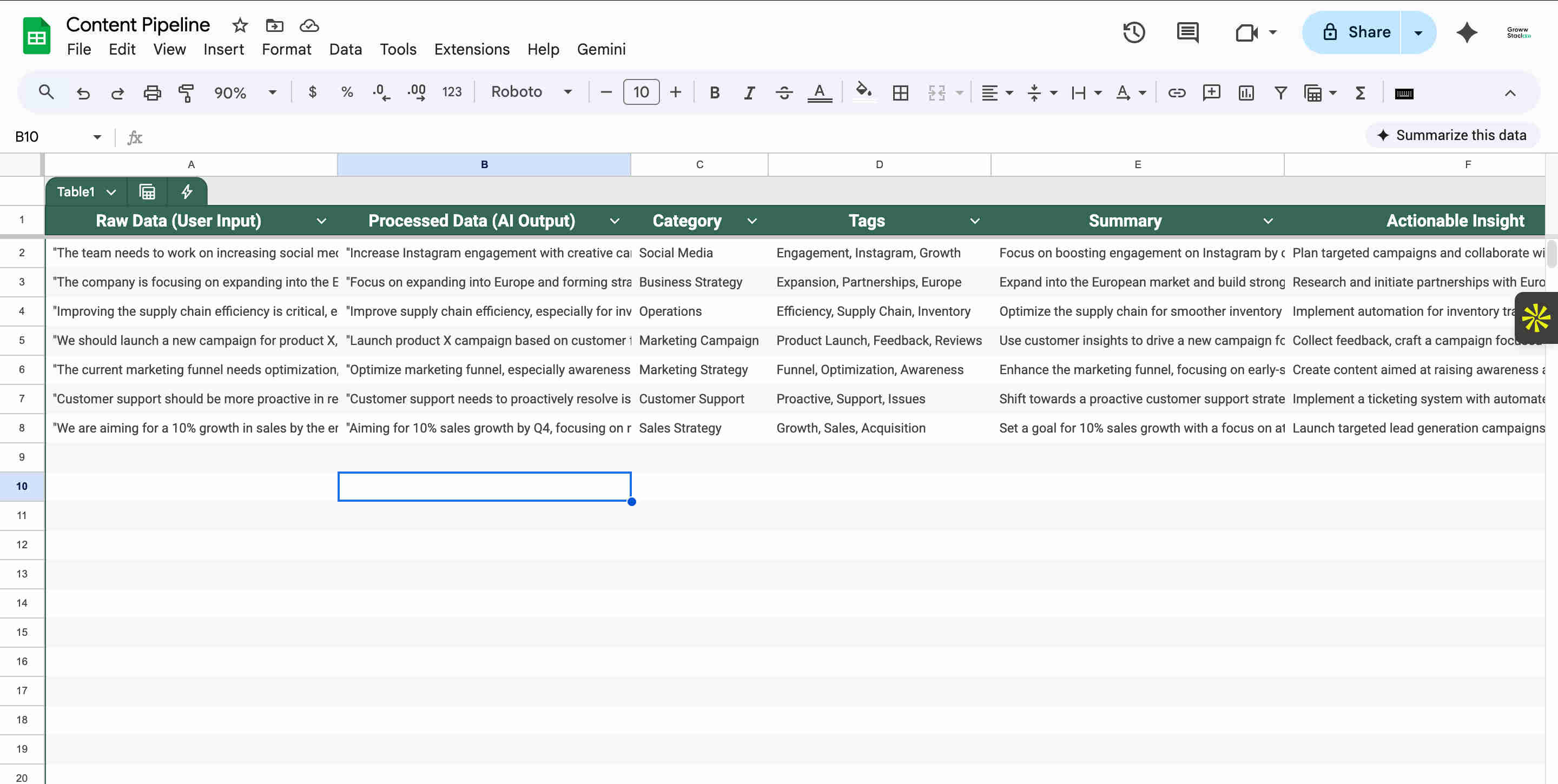The height and width of the screenshot is (784, 1558).
Task: Click the print icon
Action: click(x=152, y=92)
